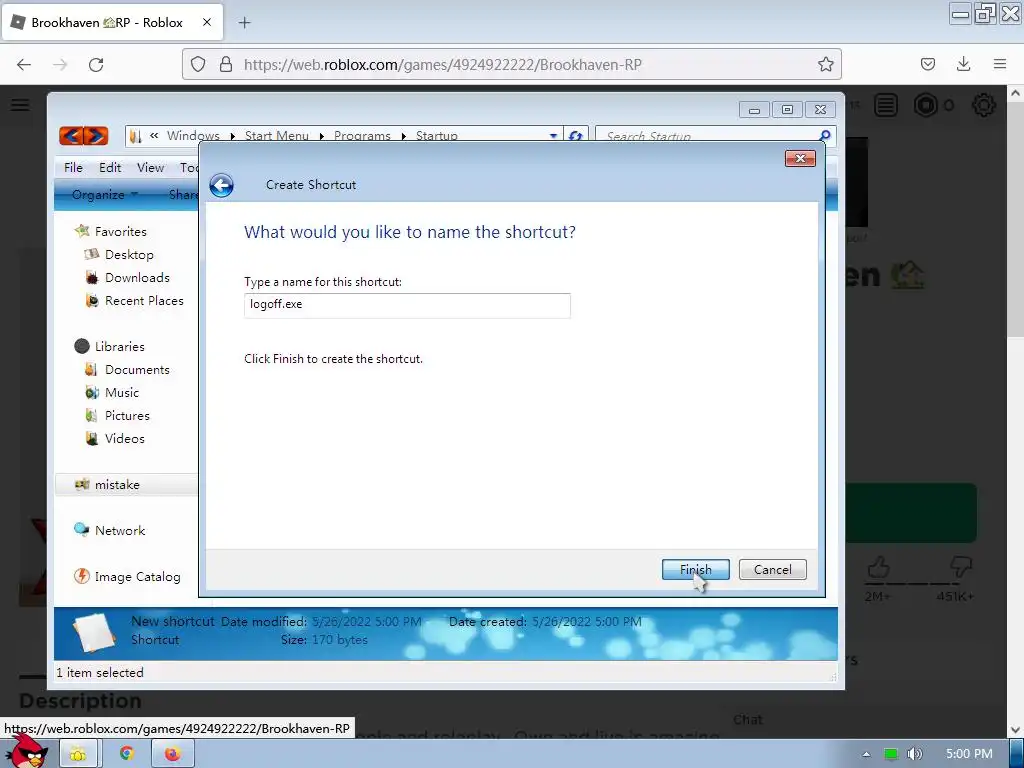Open the File menu in Explorer
Screen dimensions: 1024x768
coord(73,168)
